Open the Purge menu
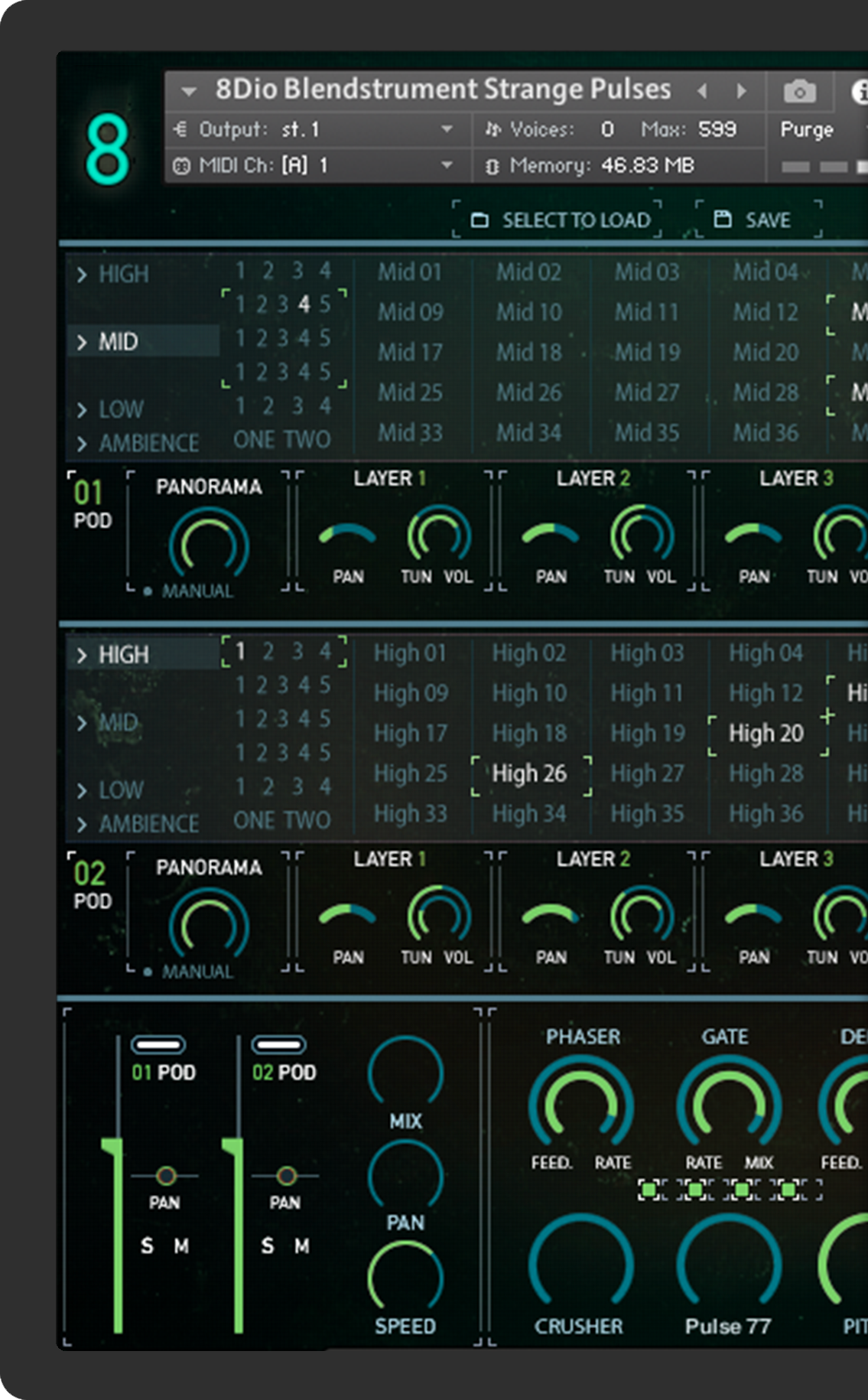Screen dimensions: 868x1400 [806, 130]
